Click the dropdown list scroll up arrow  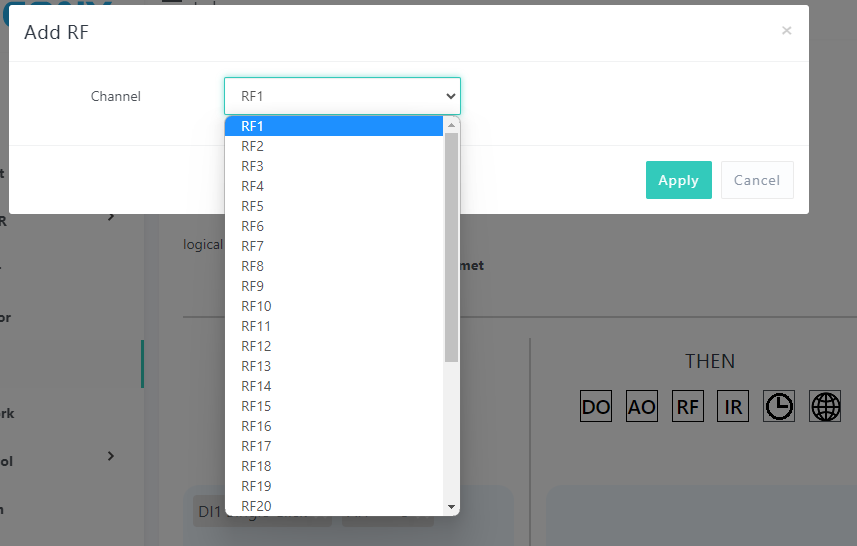[451, 125]
